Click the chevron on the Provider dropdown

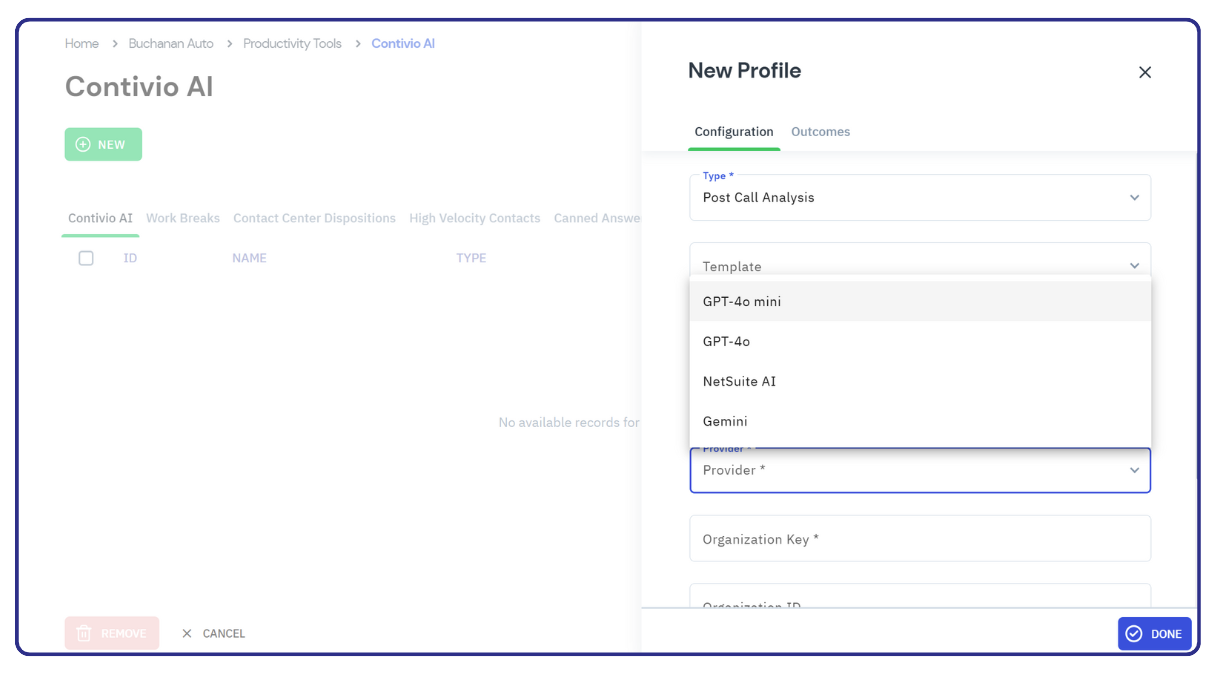(x=1134, y=470)
